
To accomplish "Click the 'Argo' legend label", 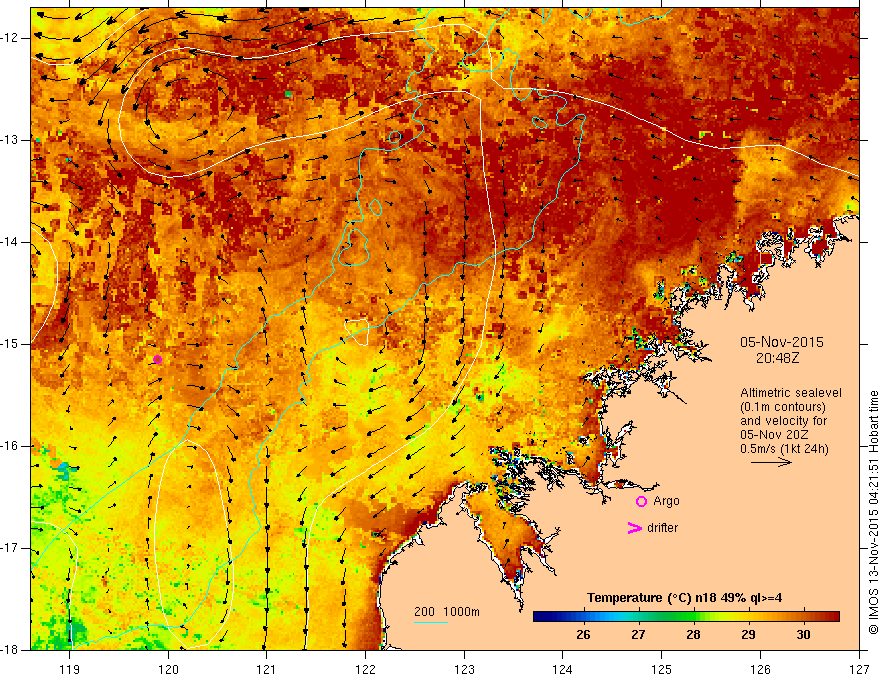I will pyautogui.click(x=666, y=501).
